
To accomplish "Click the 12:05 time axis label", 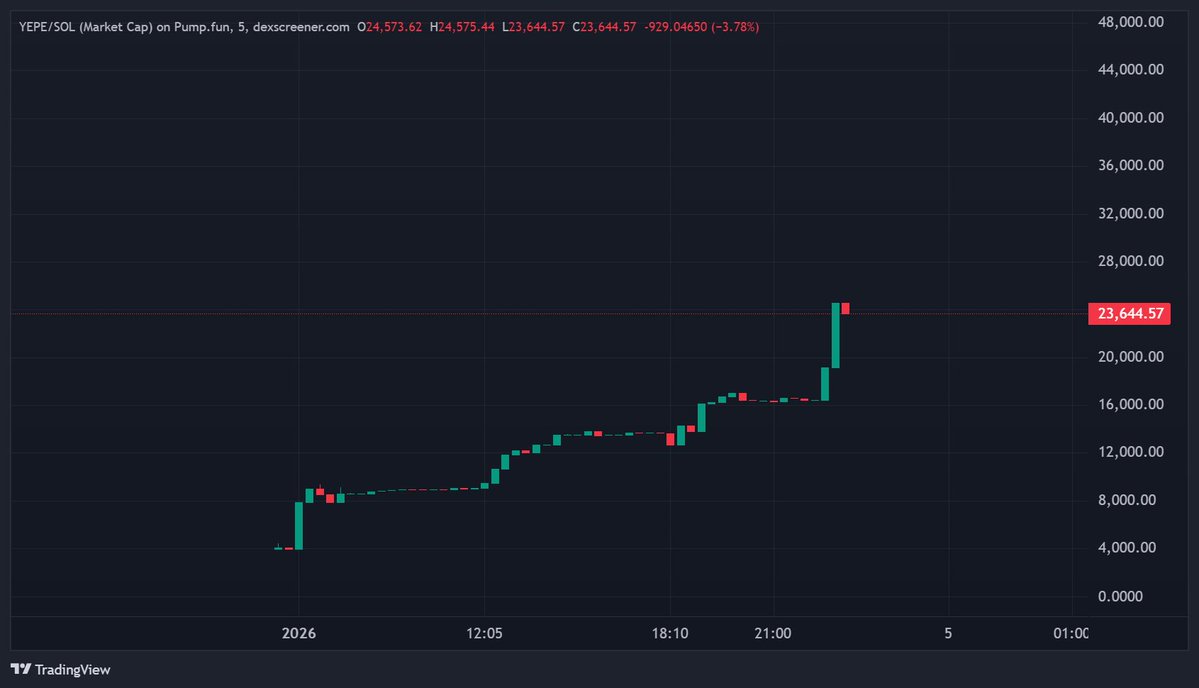I will [484, 633].
